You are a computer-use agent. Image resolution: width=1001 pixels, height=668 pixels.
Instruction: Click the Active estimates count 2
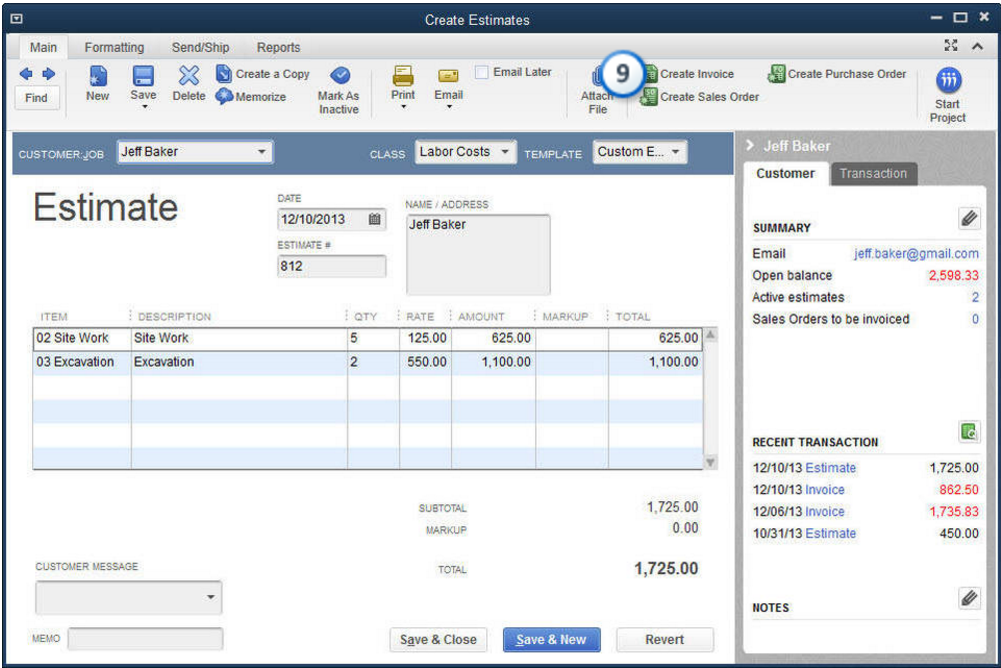click(975, 297)
